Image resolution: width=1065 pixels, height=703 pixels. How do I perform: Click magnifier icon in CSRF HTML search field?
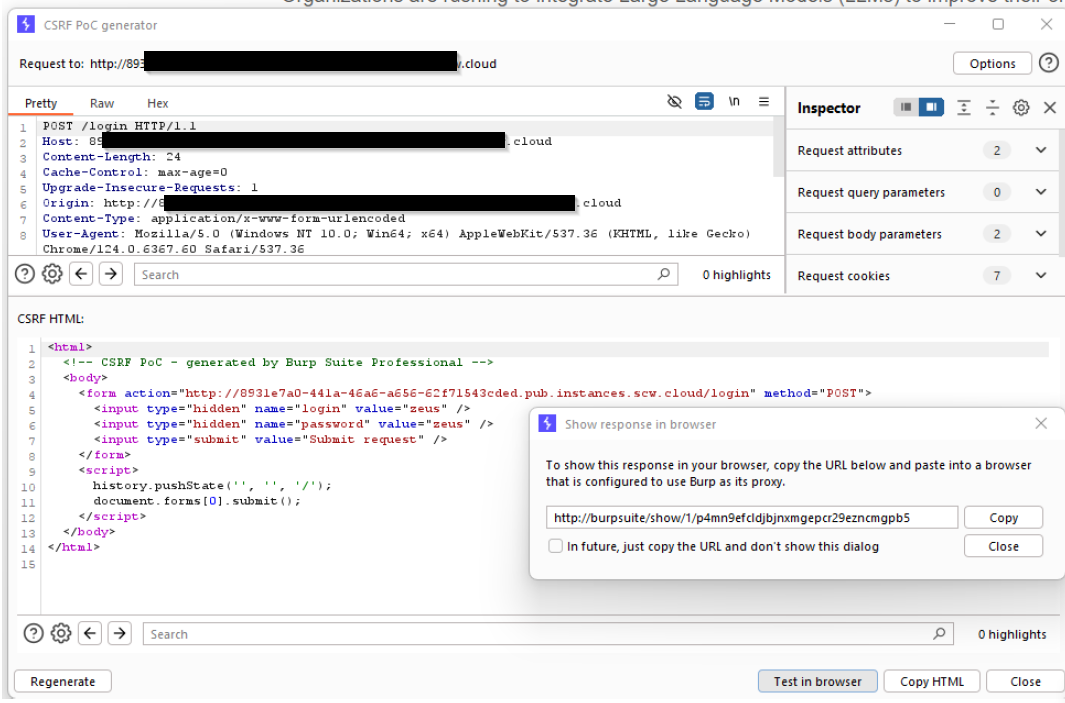pos(939,633)
